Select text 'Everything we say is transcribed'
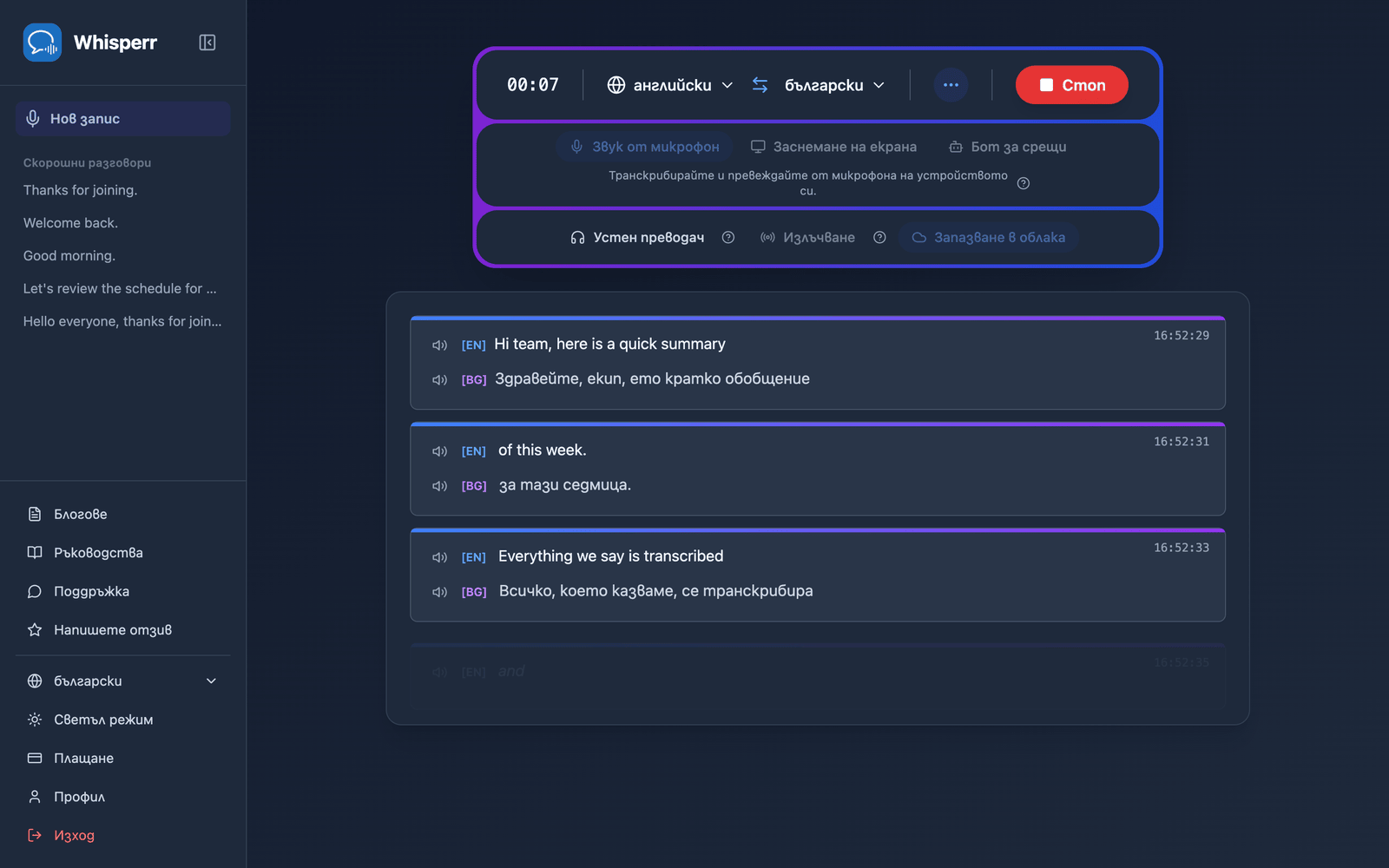The height and width of the screenshot is (868, 1389). pyautogui.click(x=610, y=556)
